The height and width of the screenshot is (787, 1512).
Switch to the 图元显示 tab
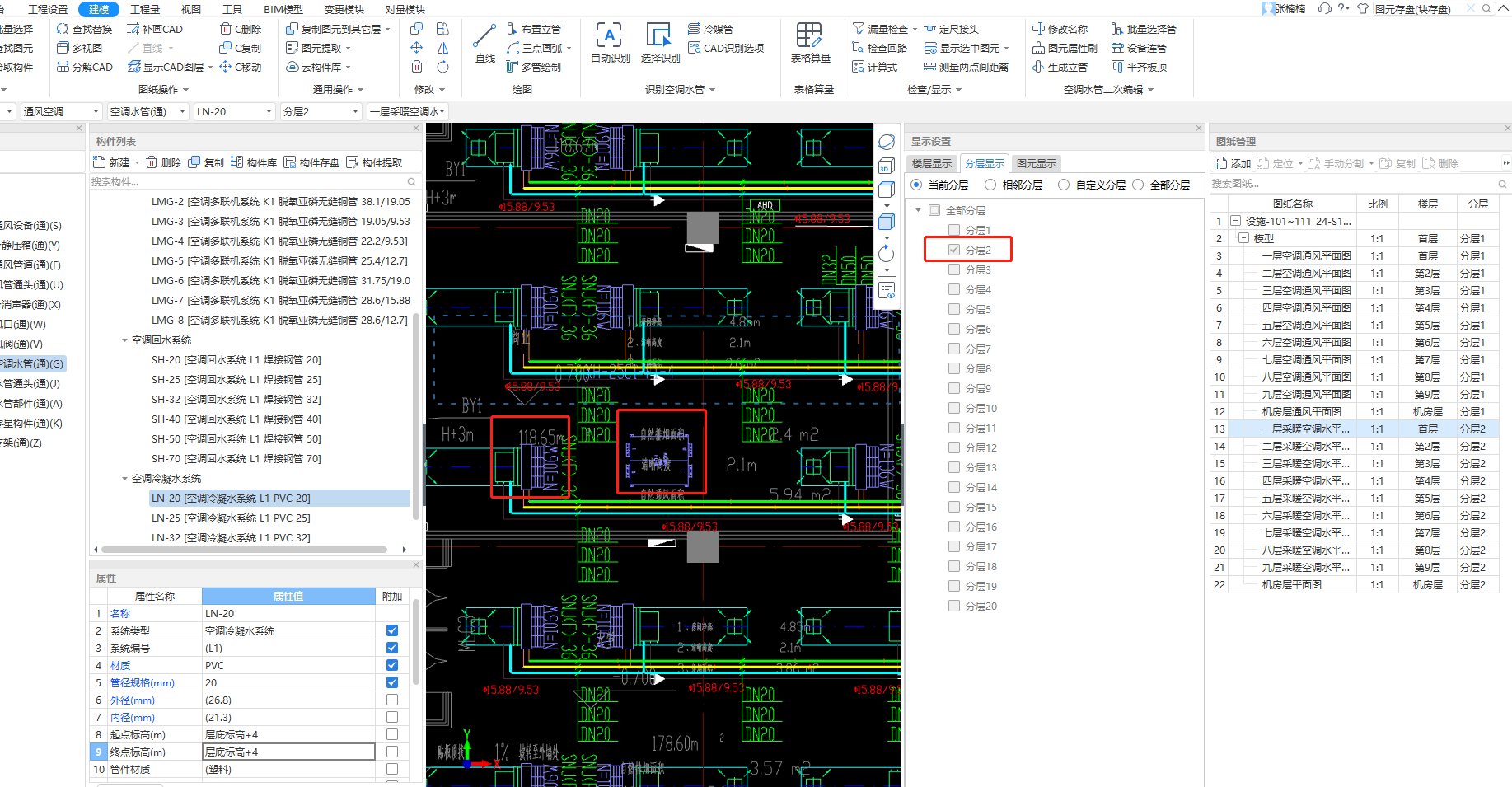[x=1036, y=163]
